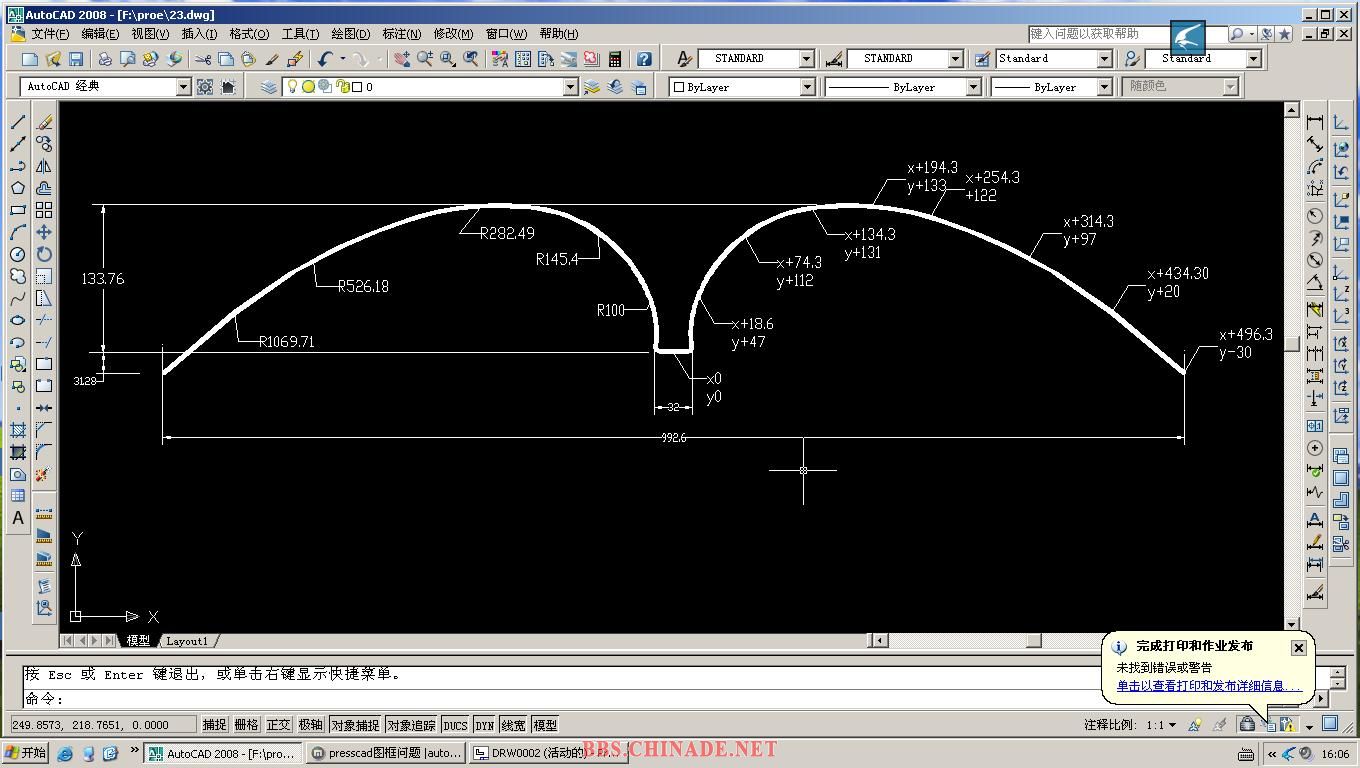Expand the annotation scale 1:1 dropdown
1360x768 pixels.
pyautogui.click(x=1172, y=725)
